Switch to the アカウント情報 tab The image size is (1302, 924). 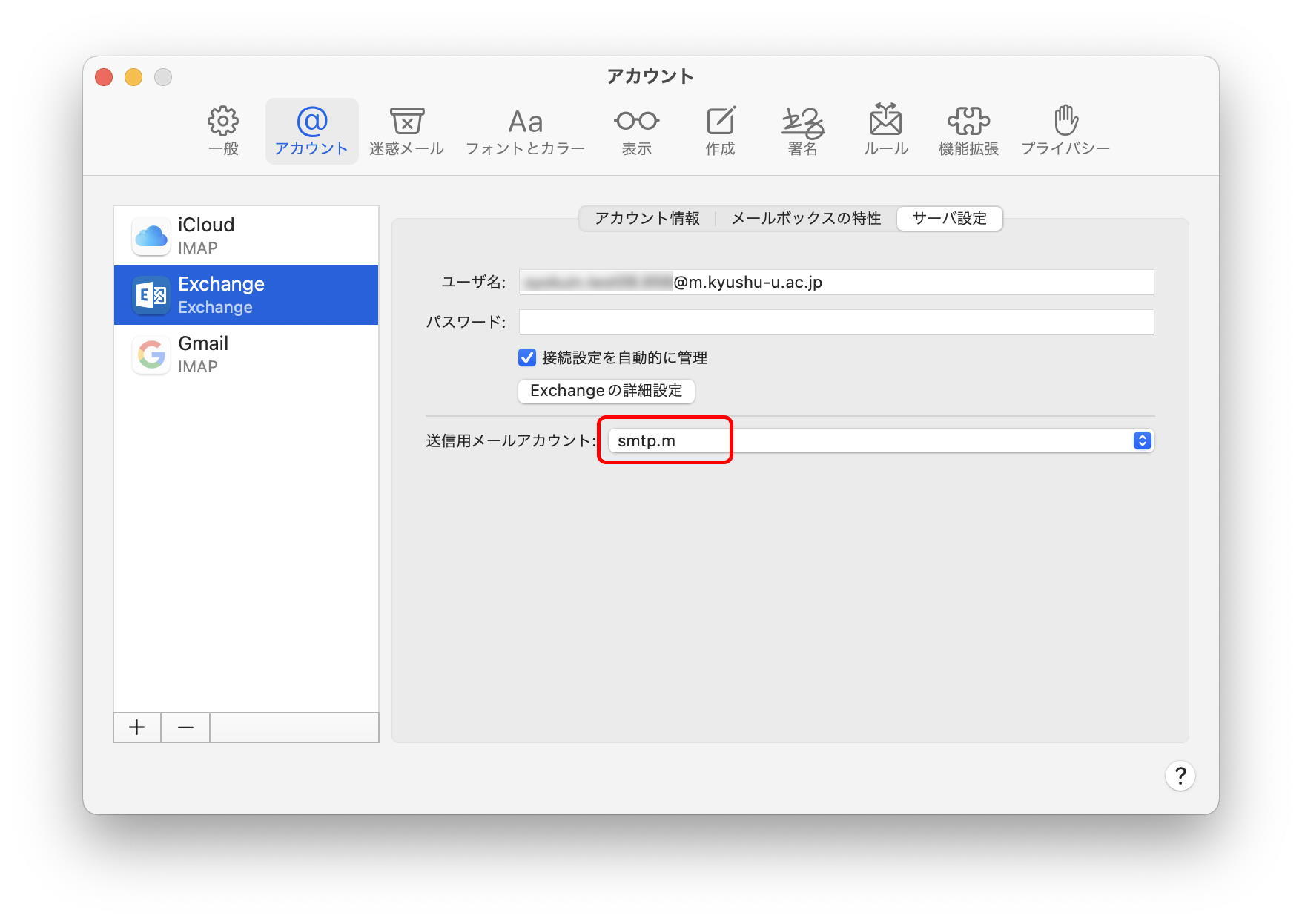pyautogui.click(x=647, y=218)
